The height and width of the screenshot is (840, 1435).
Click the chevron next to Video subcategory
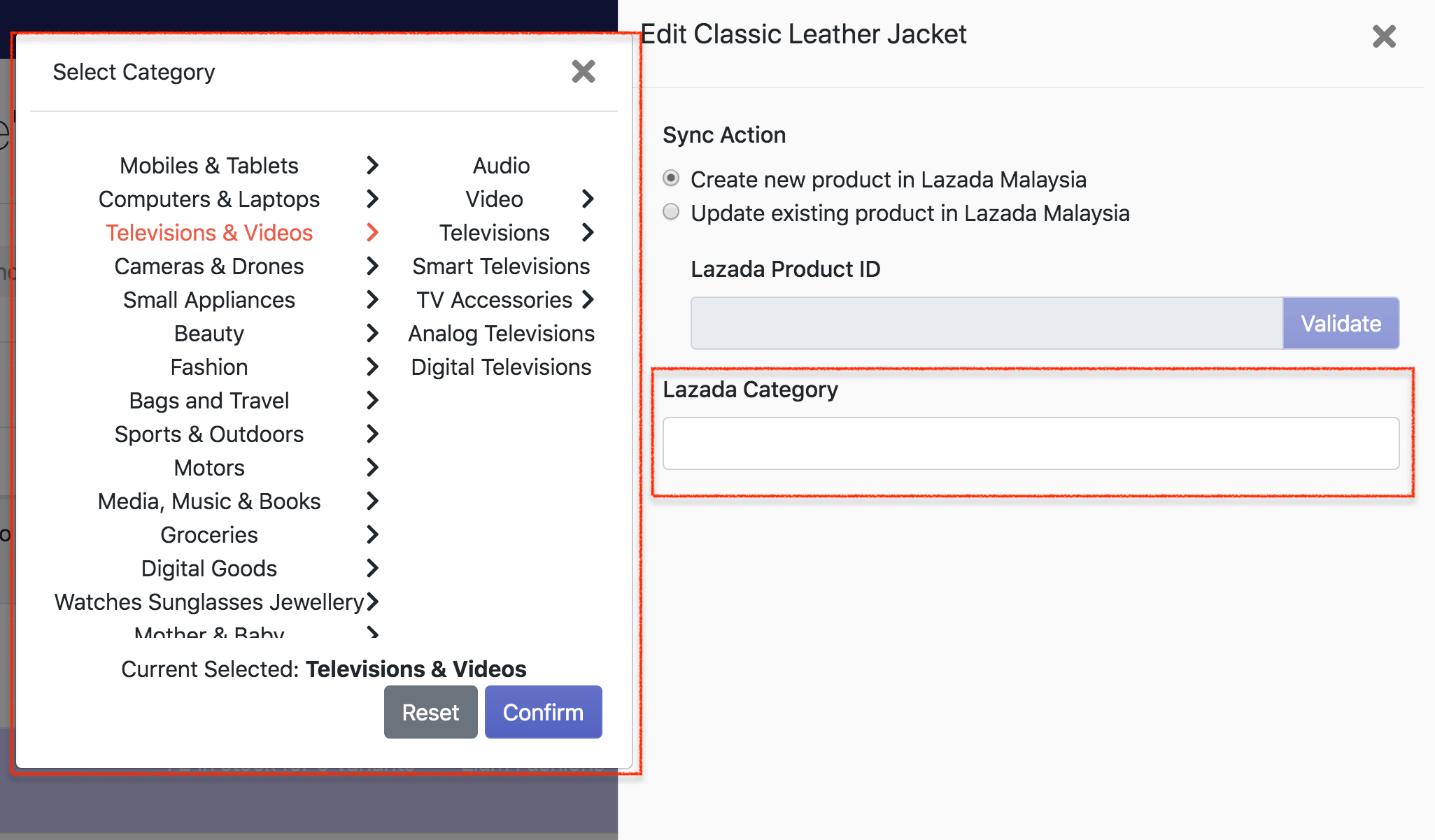[588, 199]
